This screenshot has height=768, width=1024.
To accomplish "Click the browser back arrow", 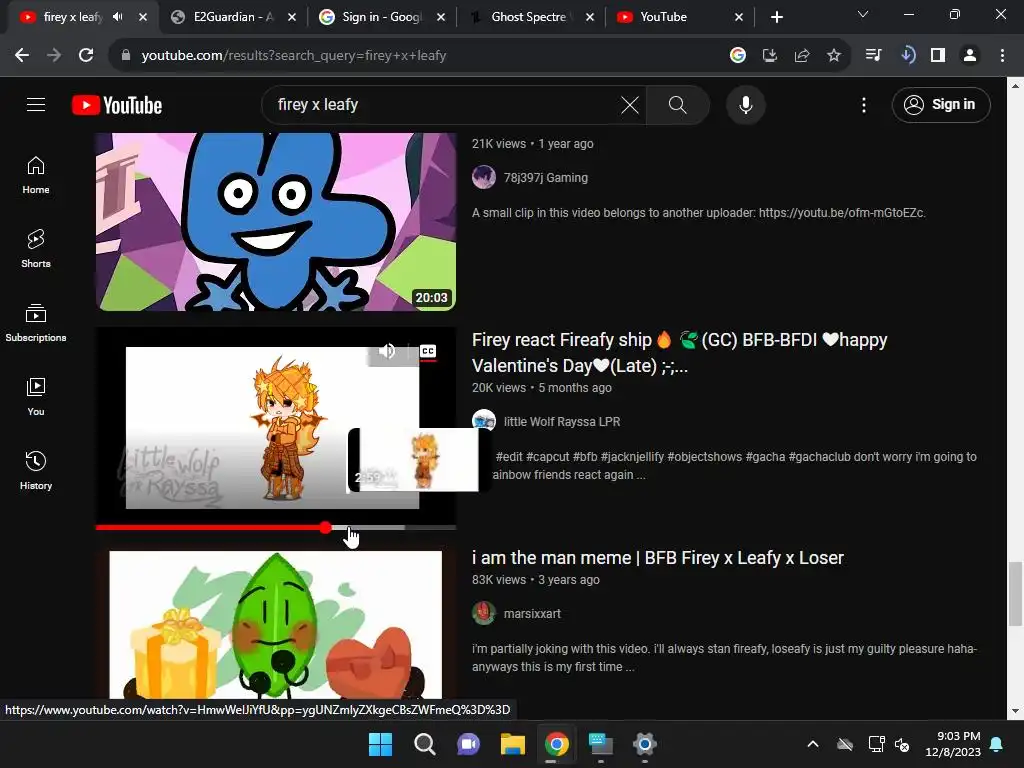I will 22,56.
